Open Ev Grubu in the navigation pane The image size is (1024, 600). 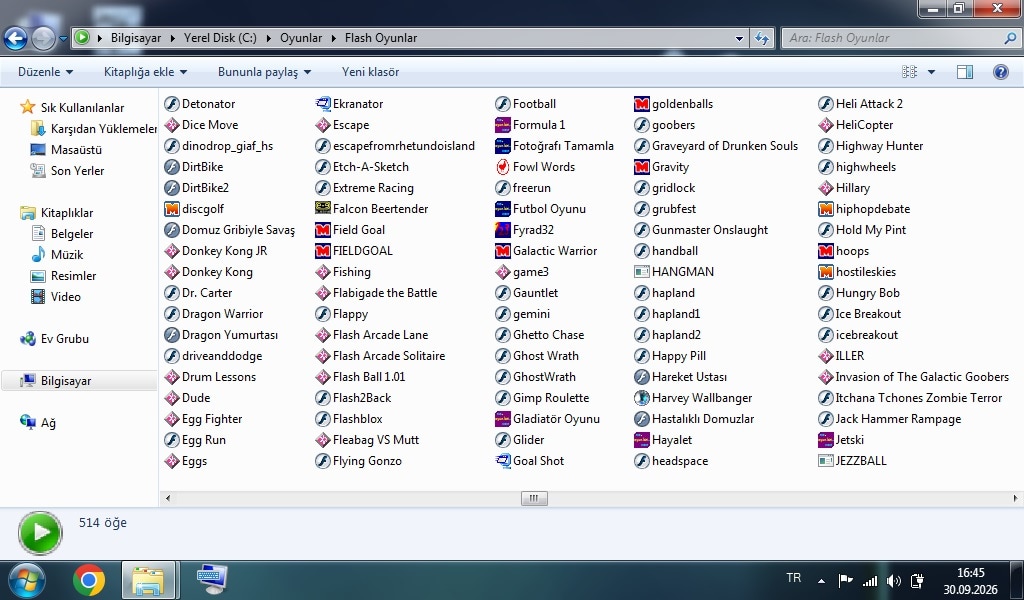click(x=64, y=339)
